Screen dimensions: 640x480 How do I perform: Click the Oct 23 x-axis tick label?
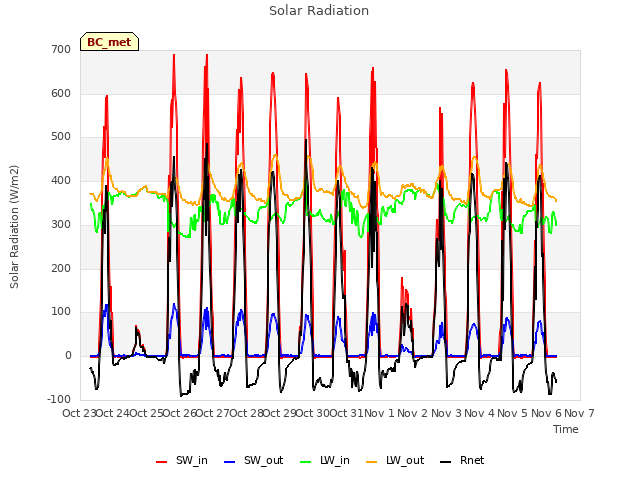(x=79, y=413)
